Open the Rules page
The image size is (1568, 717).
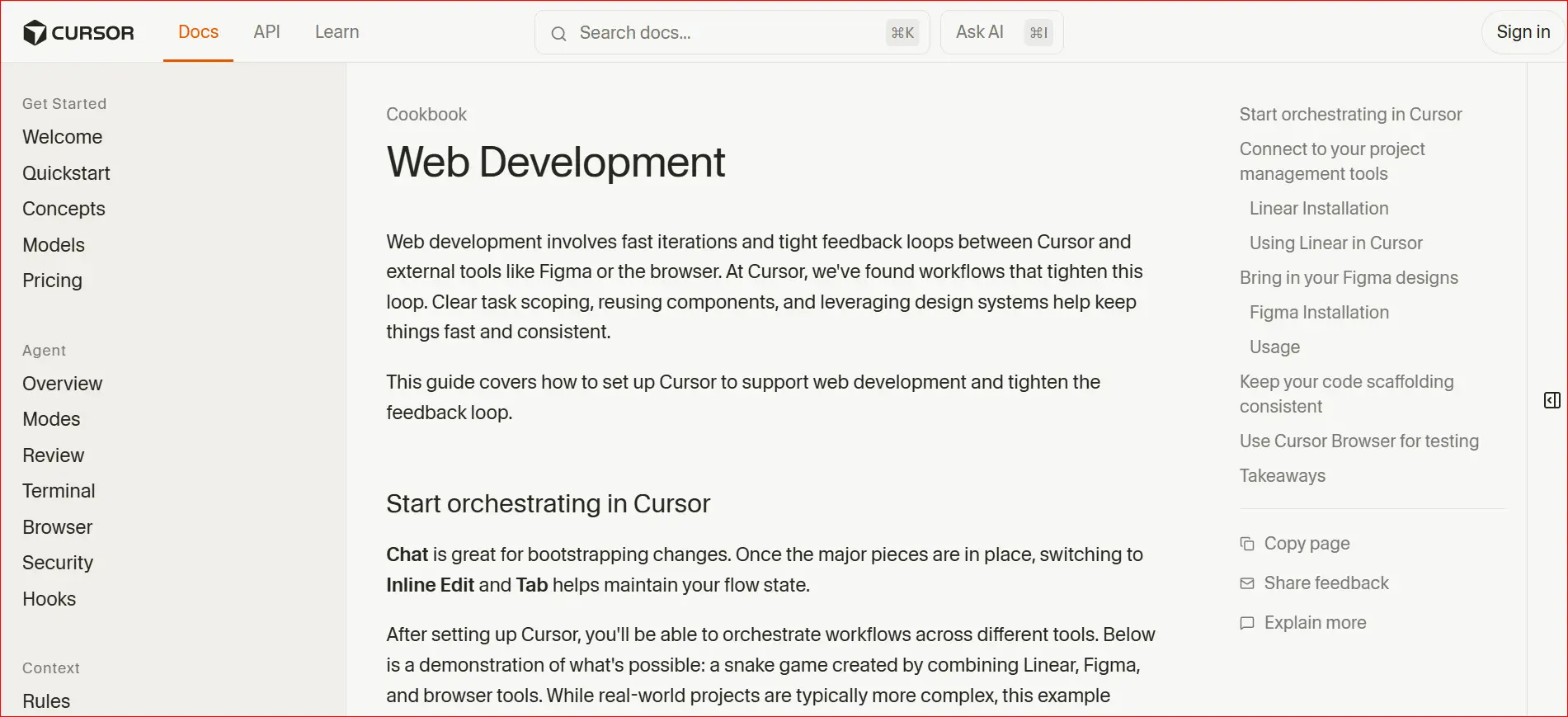(x=46, y=701)
